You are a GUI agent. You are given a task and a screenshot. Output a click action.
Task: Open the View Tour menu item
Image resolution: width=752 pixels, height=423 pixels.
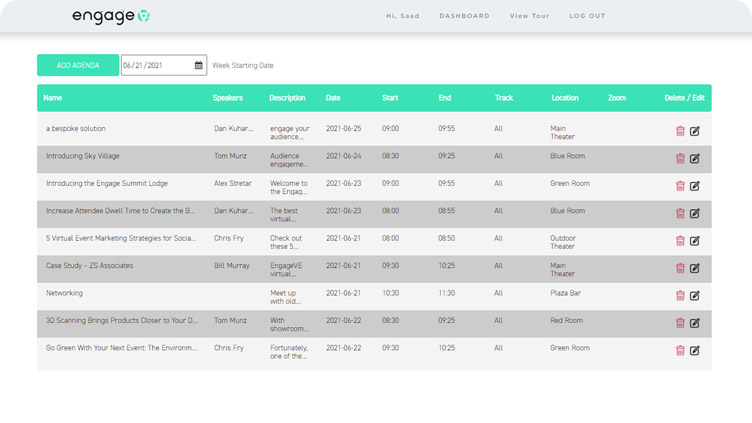pyautogui.click(x=529, y=16)
